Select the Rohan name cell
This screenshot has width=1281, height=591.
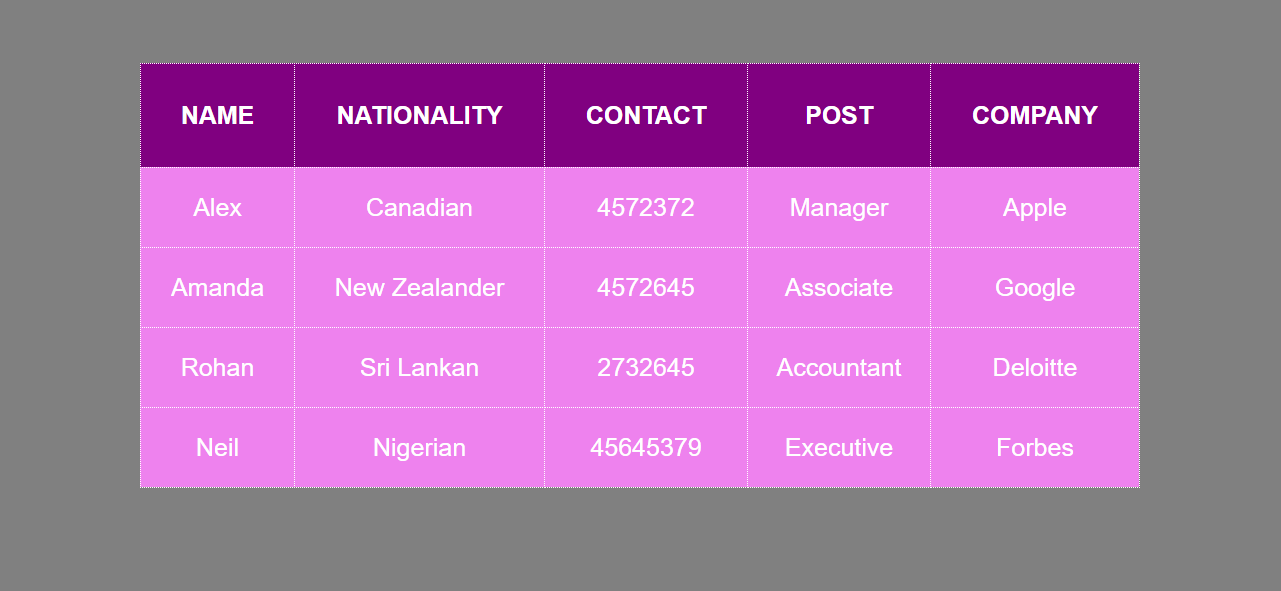(217, 367)
